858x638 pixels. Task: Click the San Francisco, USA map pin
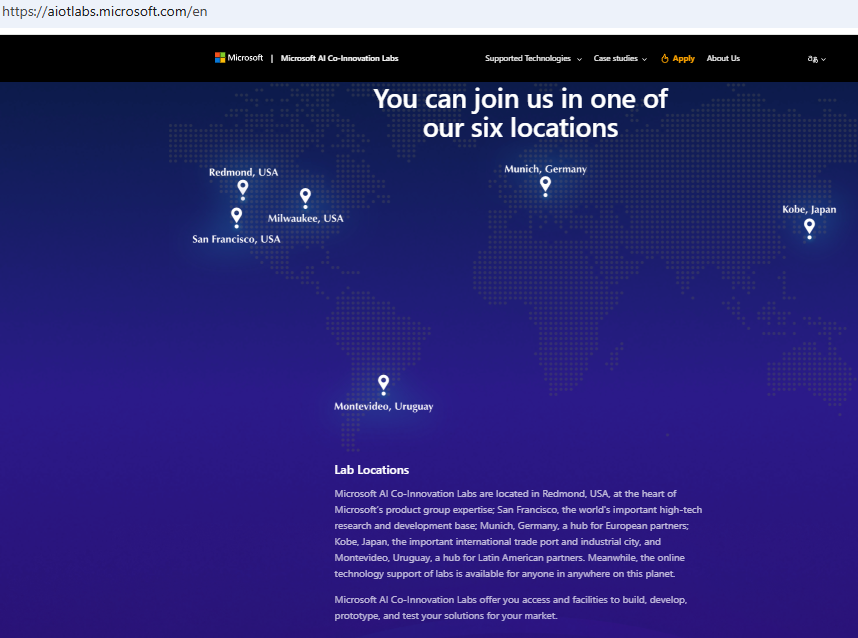(236, 217)
